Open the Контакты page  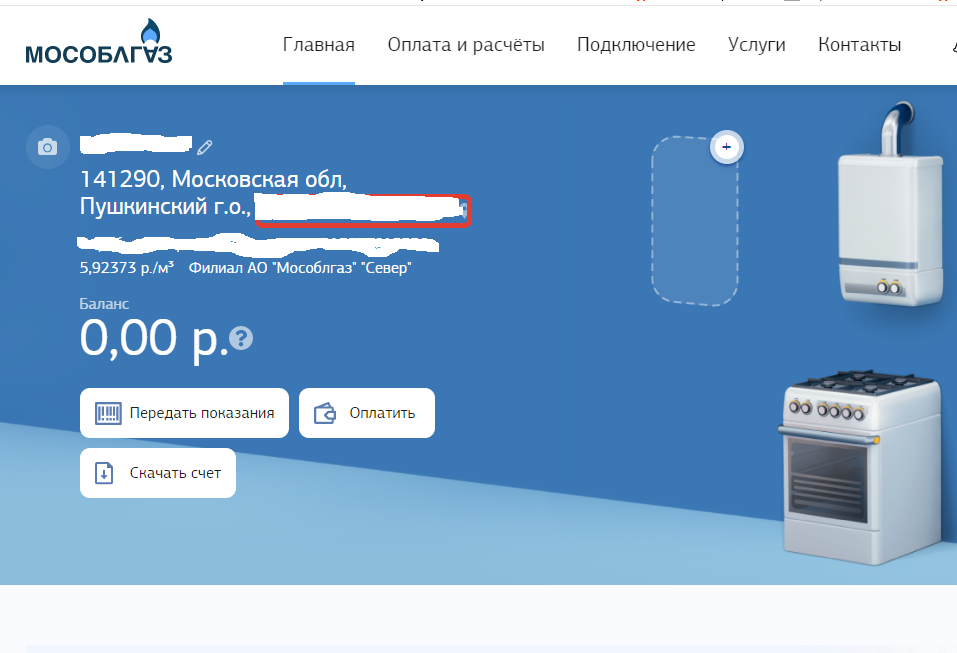coord(859,45)
